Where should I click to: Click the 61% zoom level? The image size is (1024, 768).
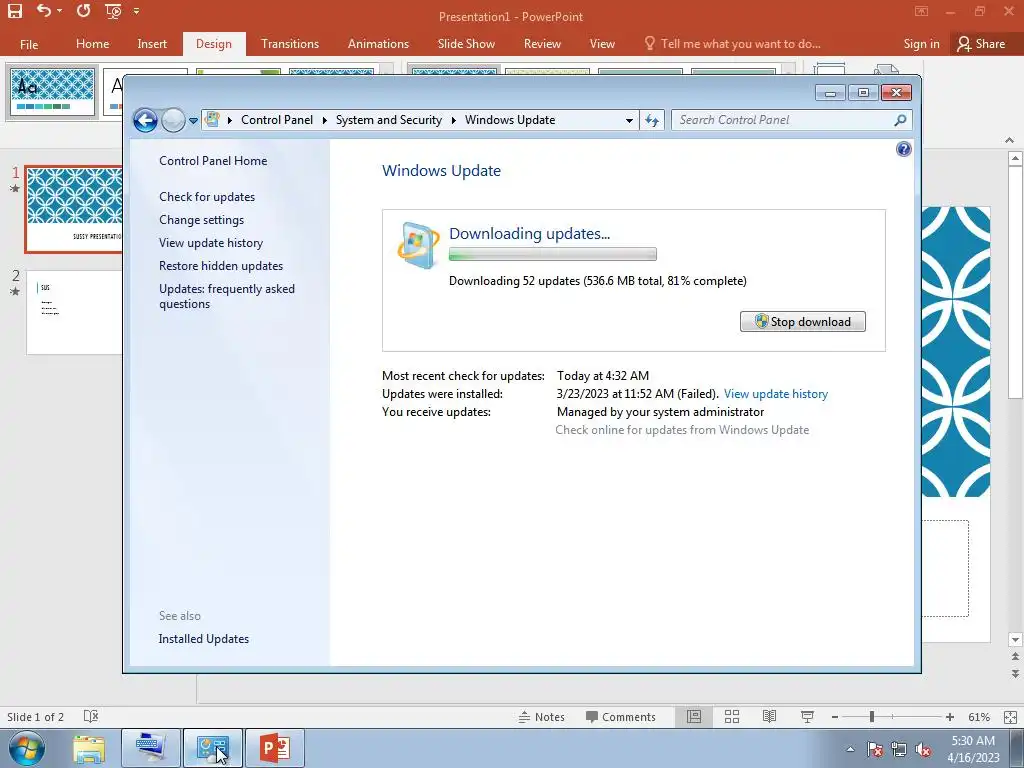coord(978,717)
